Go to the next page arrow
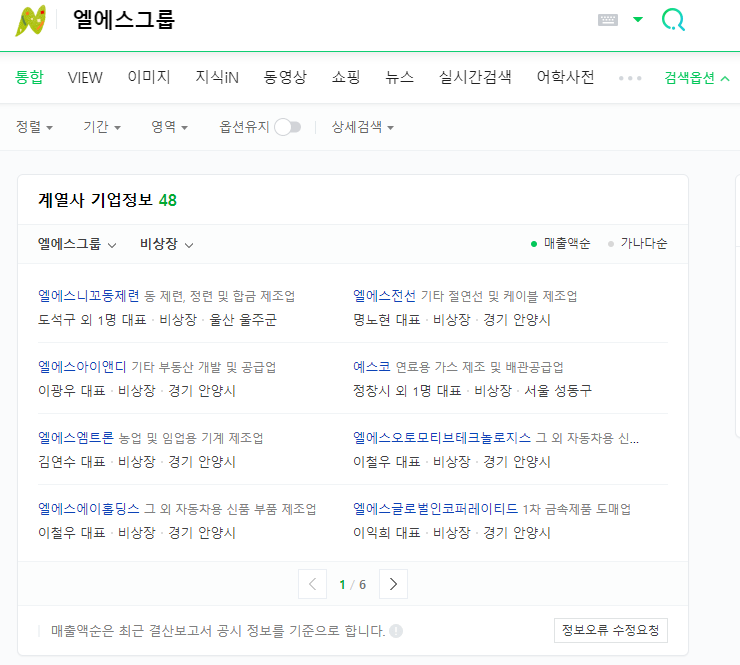The height and width of the screenshot is (665, 740). pyautogui.click(x=393, y=584)
